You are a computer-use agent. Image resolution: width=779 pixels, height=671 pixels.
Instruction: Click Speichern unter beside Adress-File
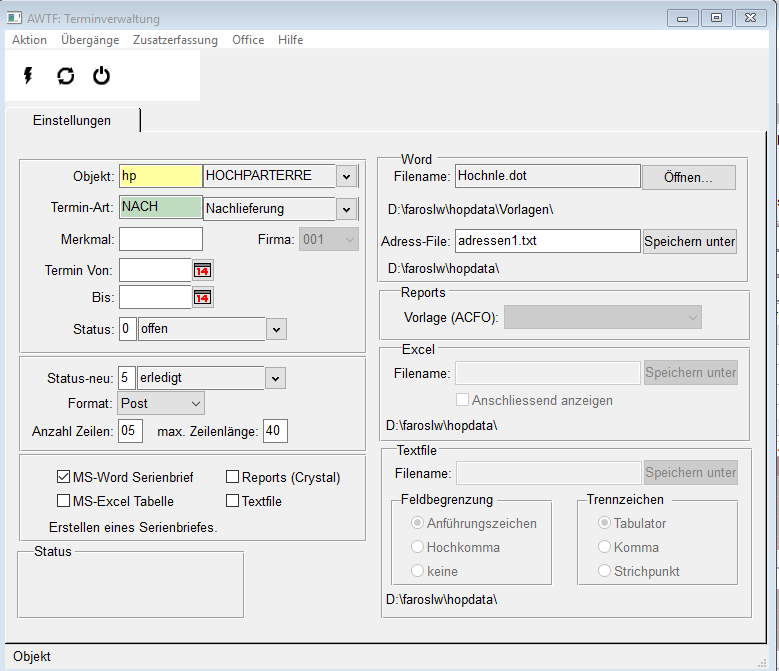click(690, 241)
